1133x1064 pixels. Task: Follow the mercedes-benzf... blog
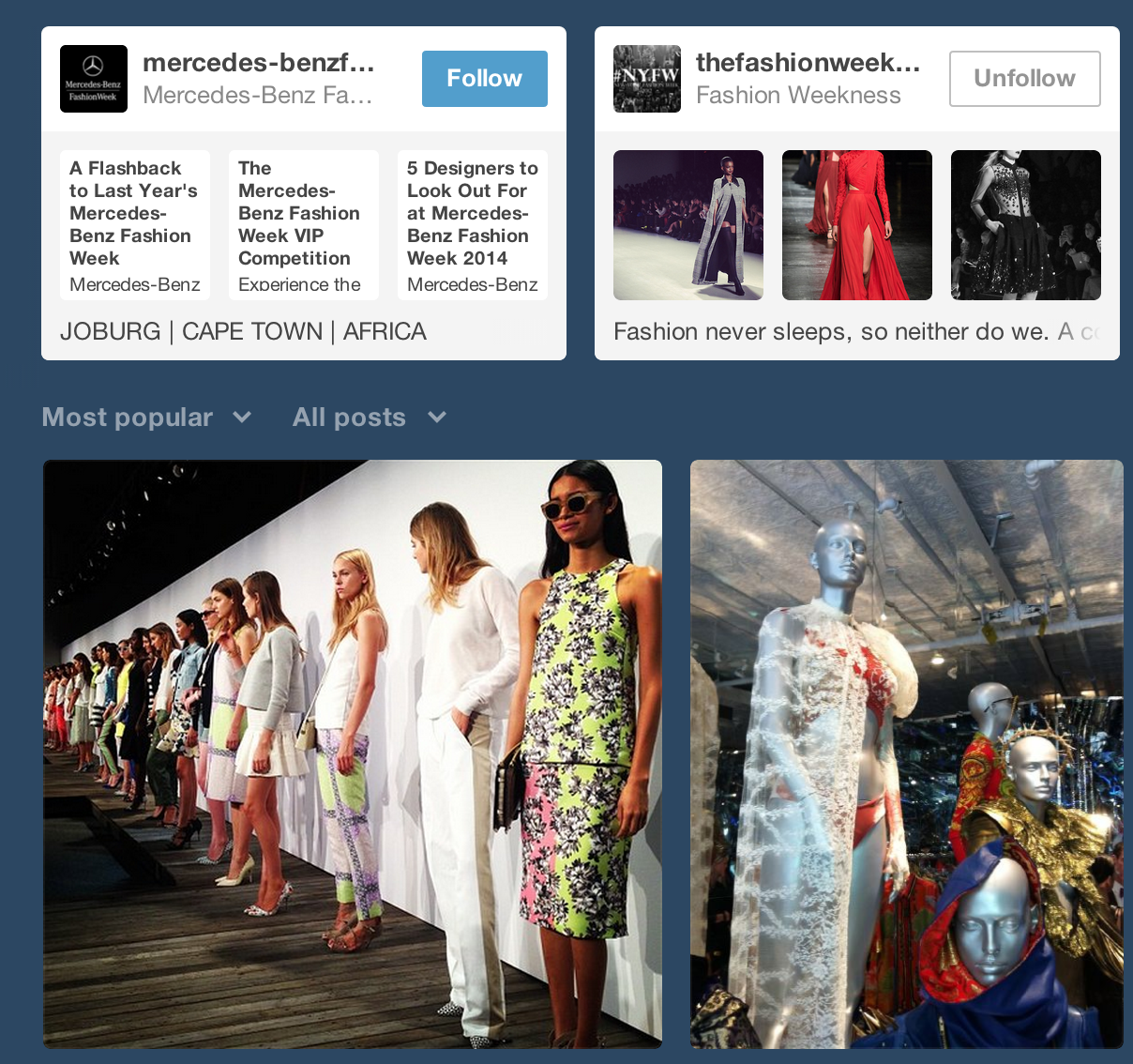pos(485,79)
